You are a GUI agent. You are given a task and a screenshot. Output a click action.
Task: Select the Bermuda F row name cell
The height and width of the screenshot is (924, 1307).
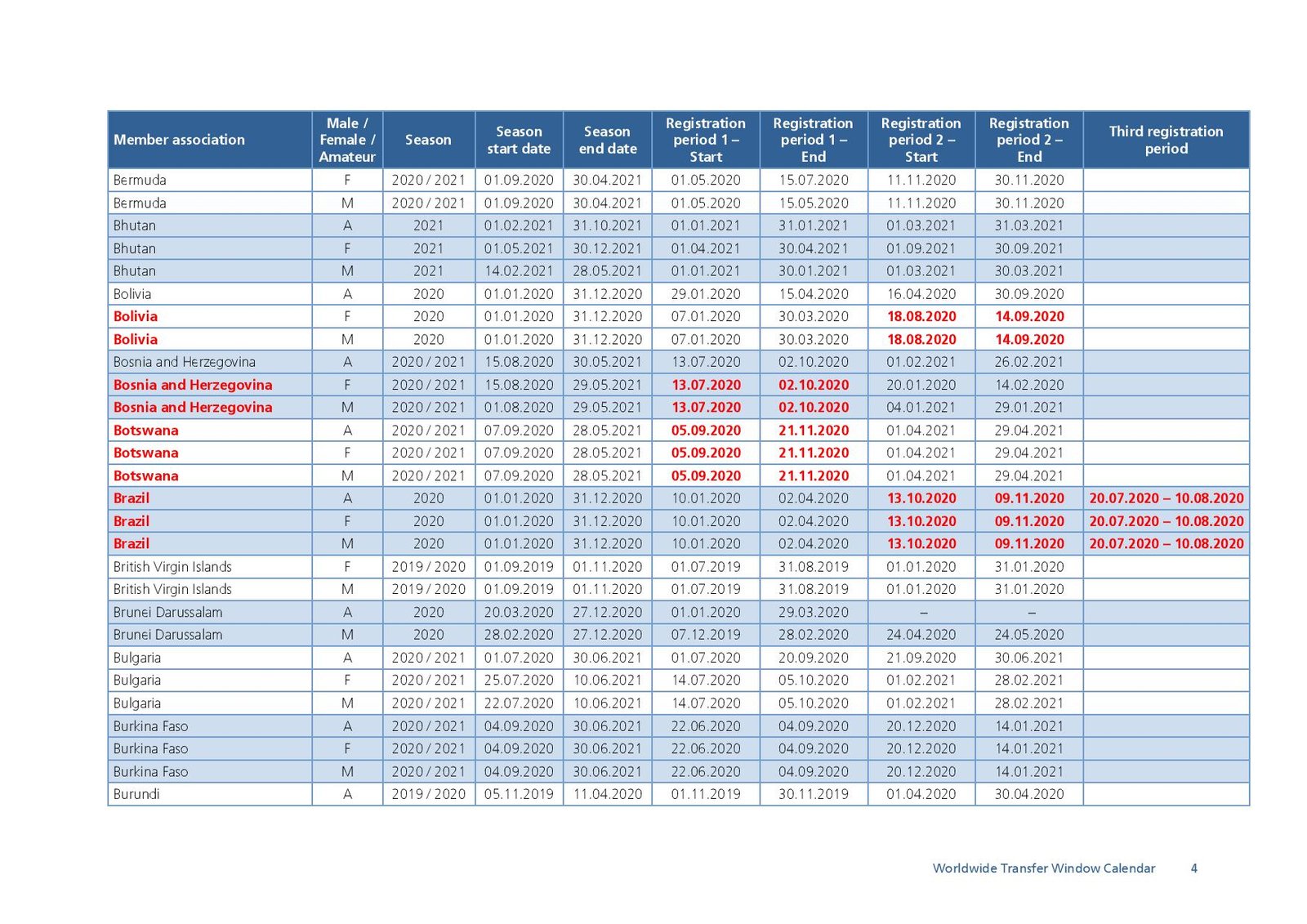[x=210, y=180]
